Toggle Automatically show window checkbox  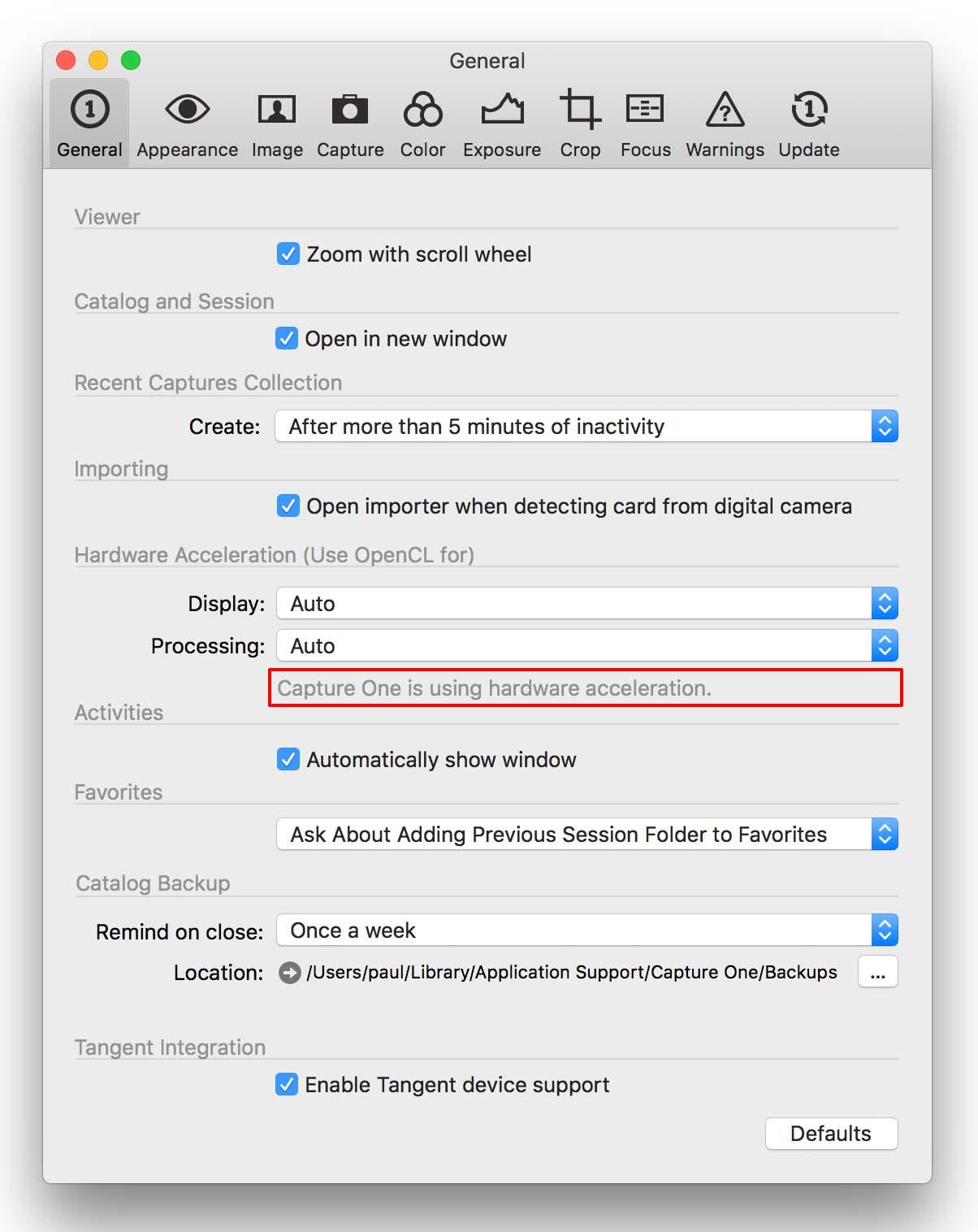(x=288, y=759)
